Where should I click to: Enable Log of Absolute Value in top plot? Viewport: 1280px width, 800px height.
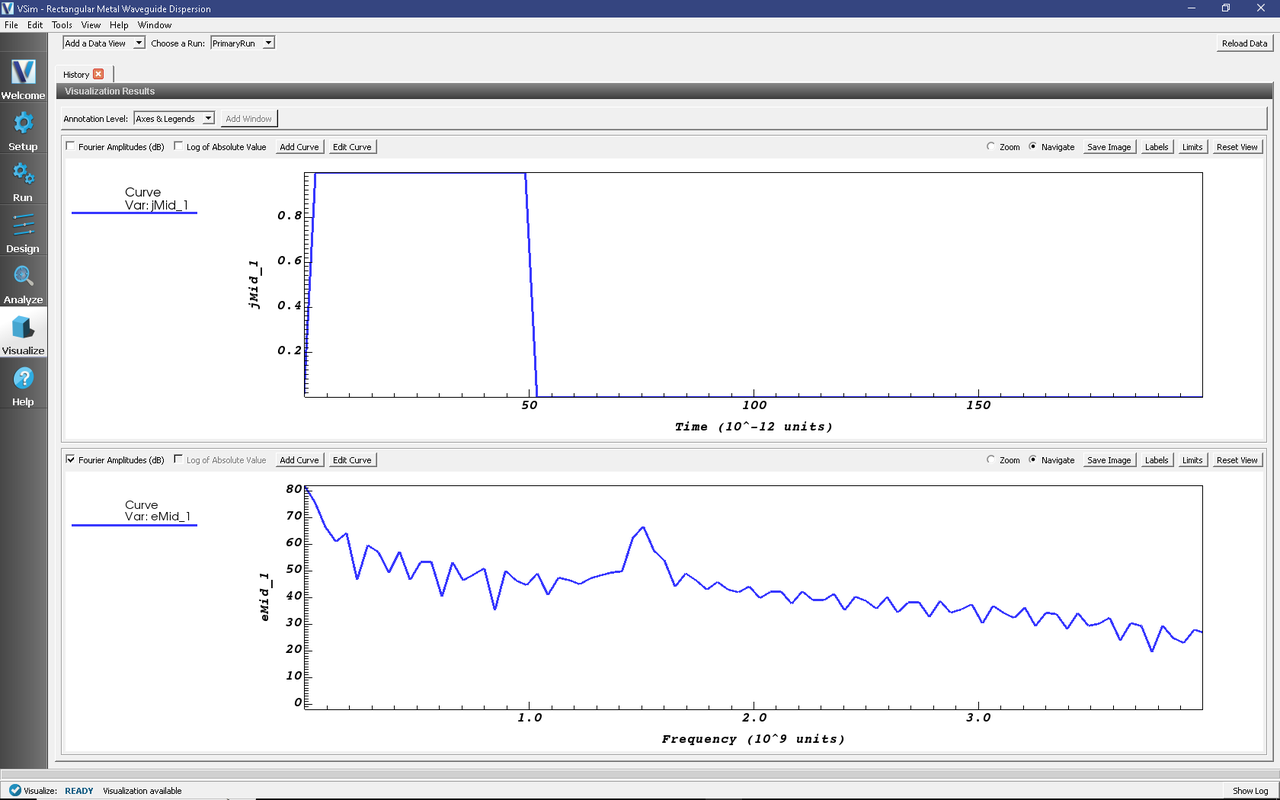[x=178, y=147]
